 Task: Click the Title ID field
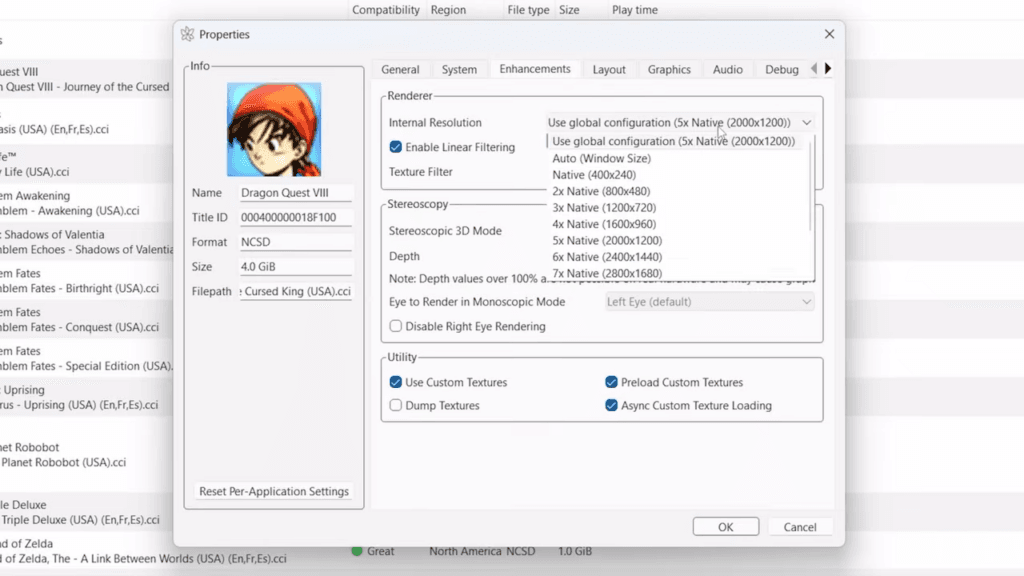[x=296, y=217]
